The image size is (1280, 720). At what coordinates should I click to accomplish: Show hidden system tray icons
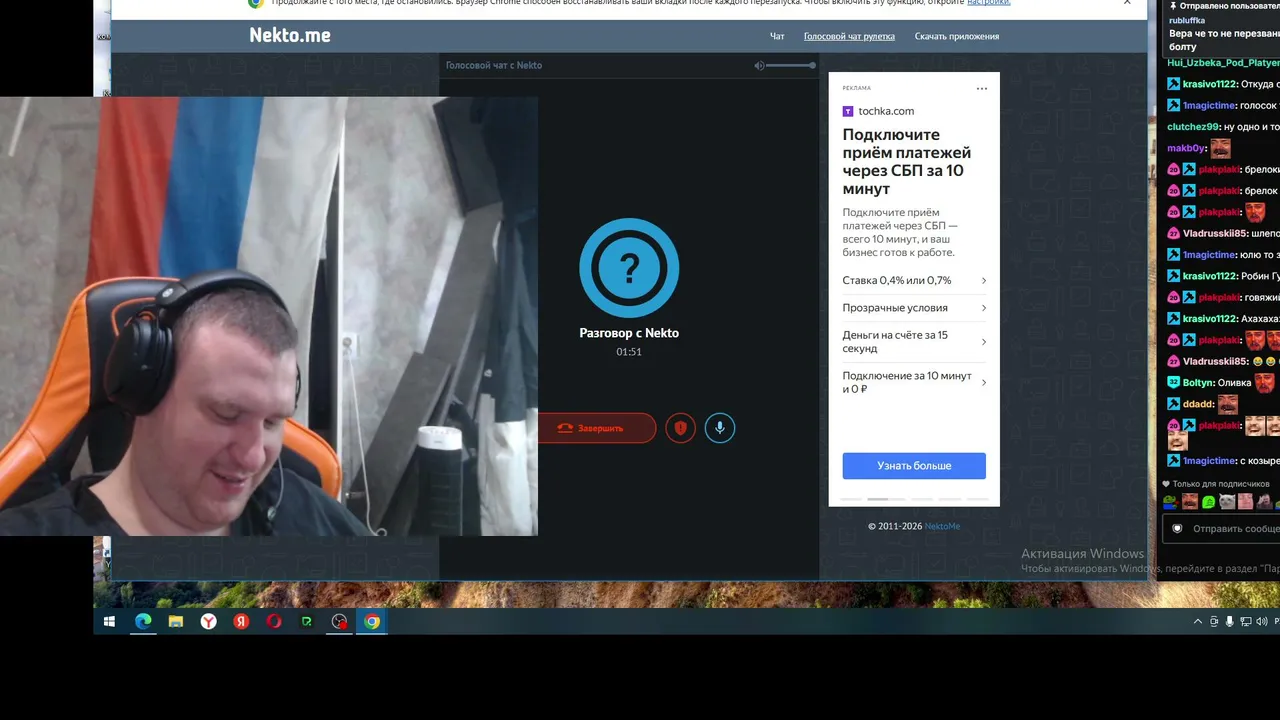1198,622
